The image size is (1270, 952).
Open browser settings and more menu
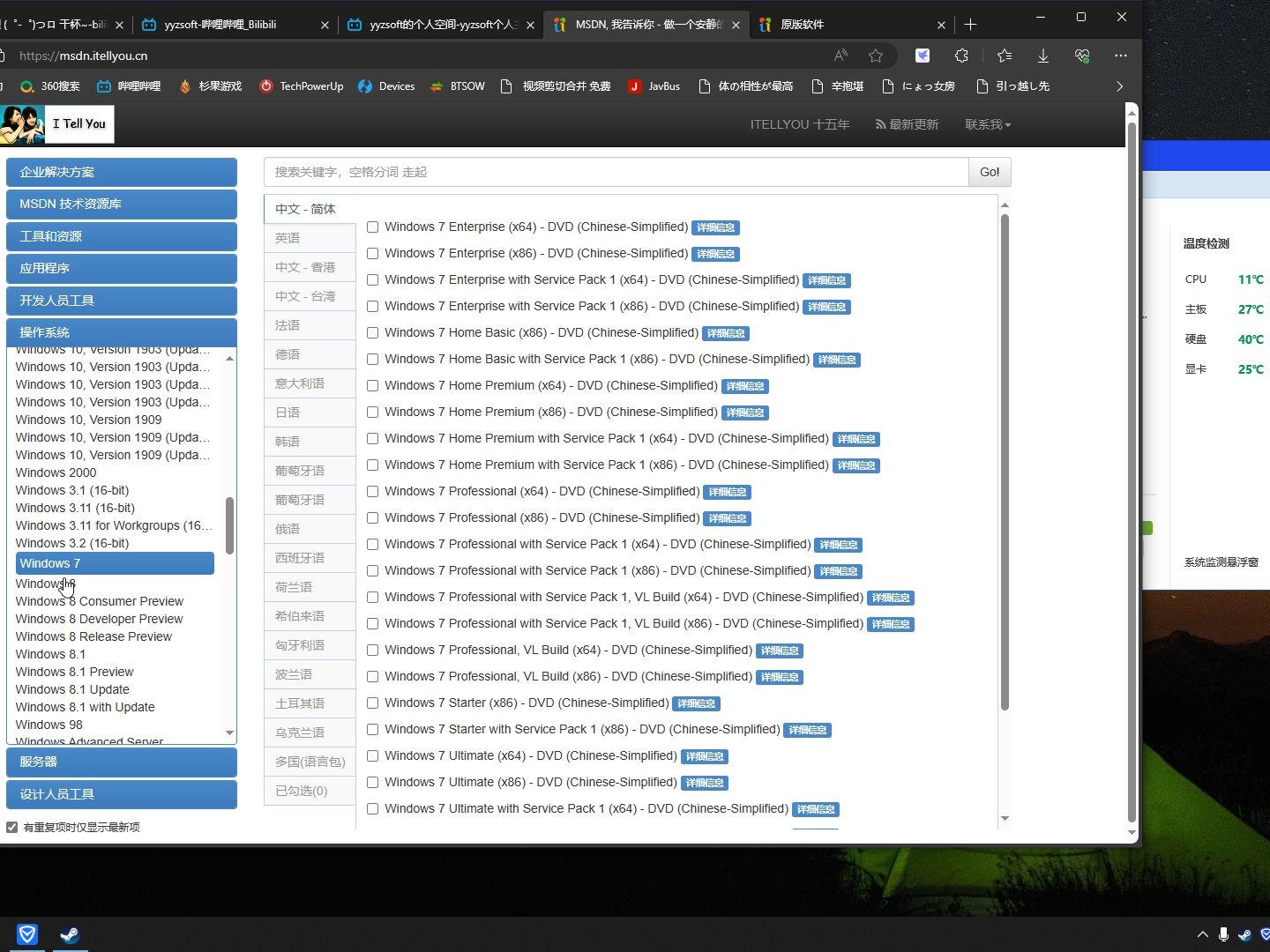pyautogui.click(x=1121, y=56)
